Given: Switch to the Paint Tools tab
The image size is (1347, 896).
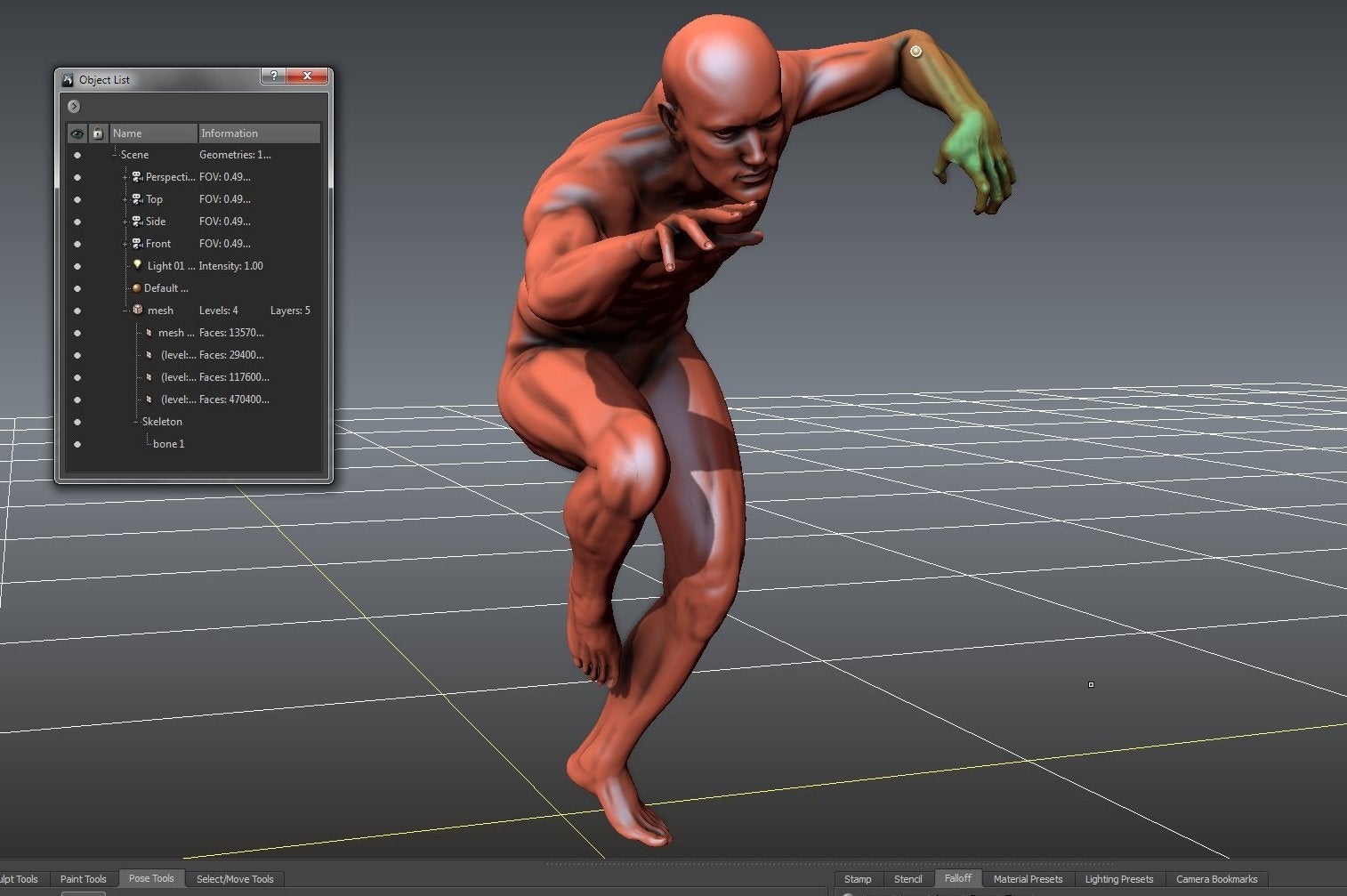Looking at the screenshot, I should pos(83,879).
